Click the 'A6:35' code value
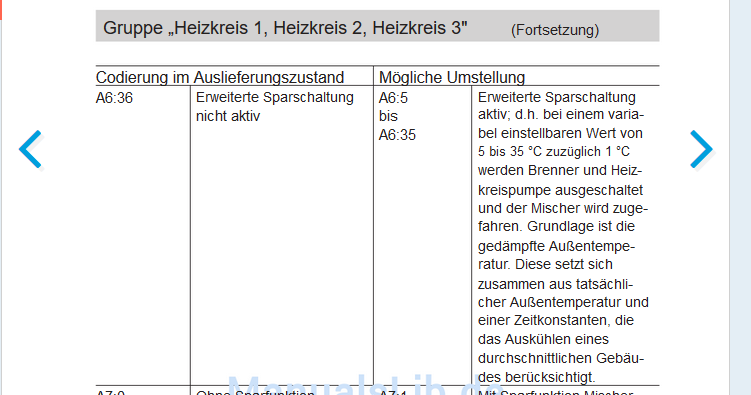The height and width of the screenshot is (395, 751). click(397, 135)
